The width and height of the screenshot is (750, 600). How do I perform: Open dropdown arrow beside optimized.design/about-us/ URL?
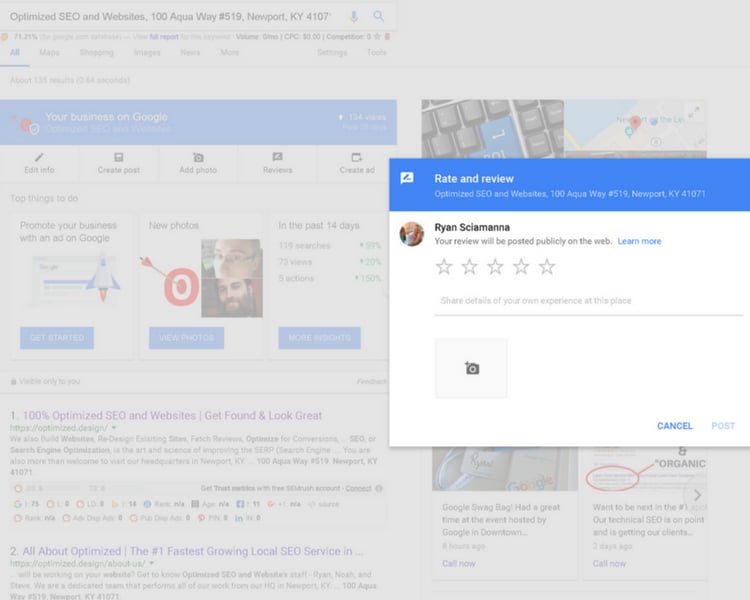click(151, 564)
